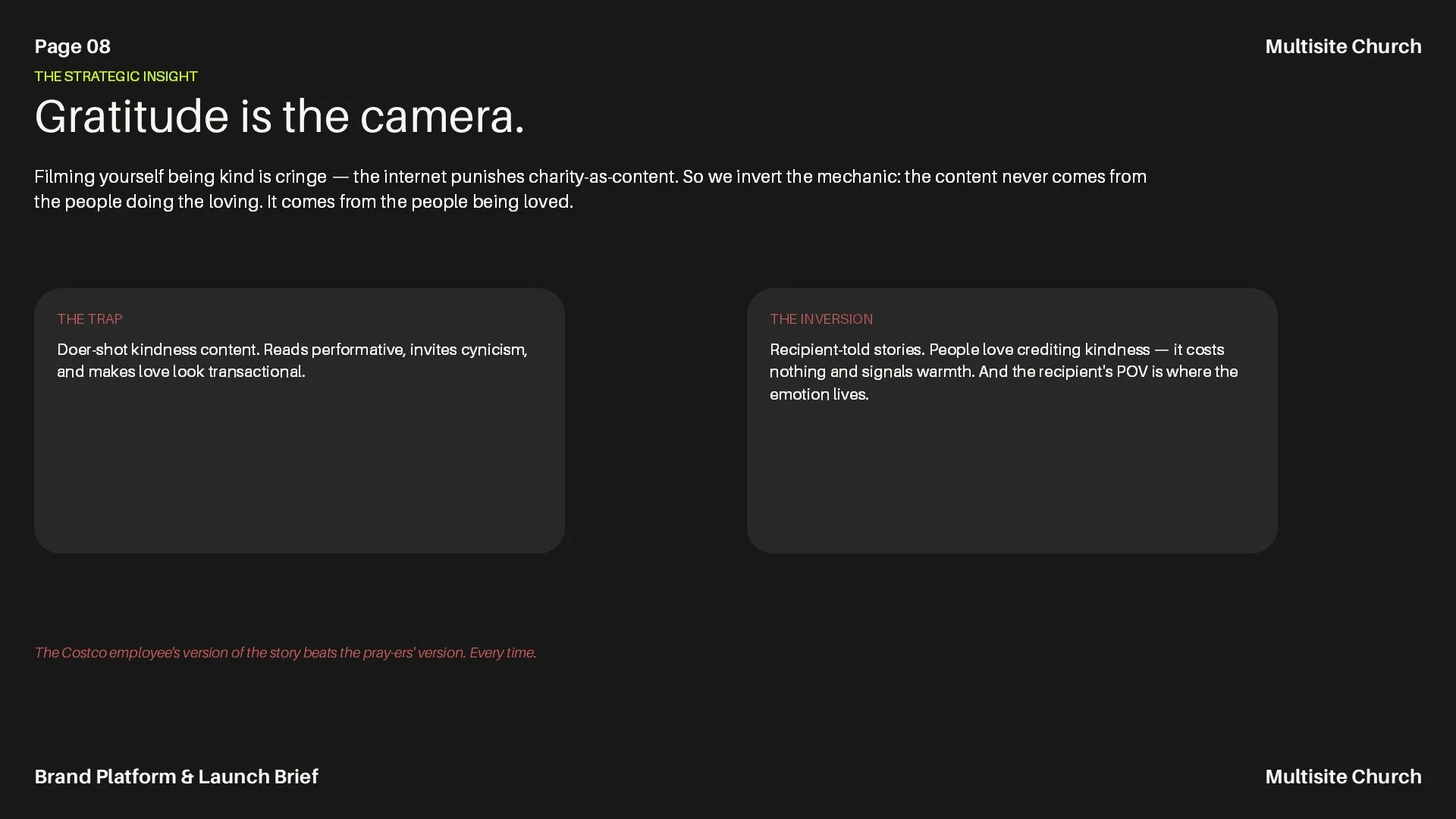Viewport: 1456px width, 819px height.
Task: Select the Gratitude is the camera headline
Action: point(279,117)
